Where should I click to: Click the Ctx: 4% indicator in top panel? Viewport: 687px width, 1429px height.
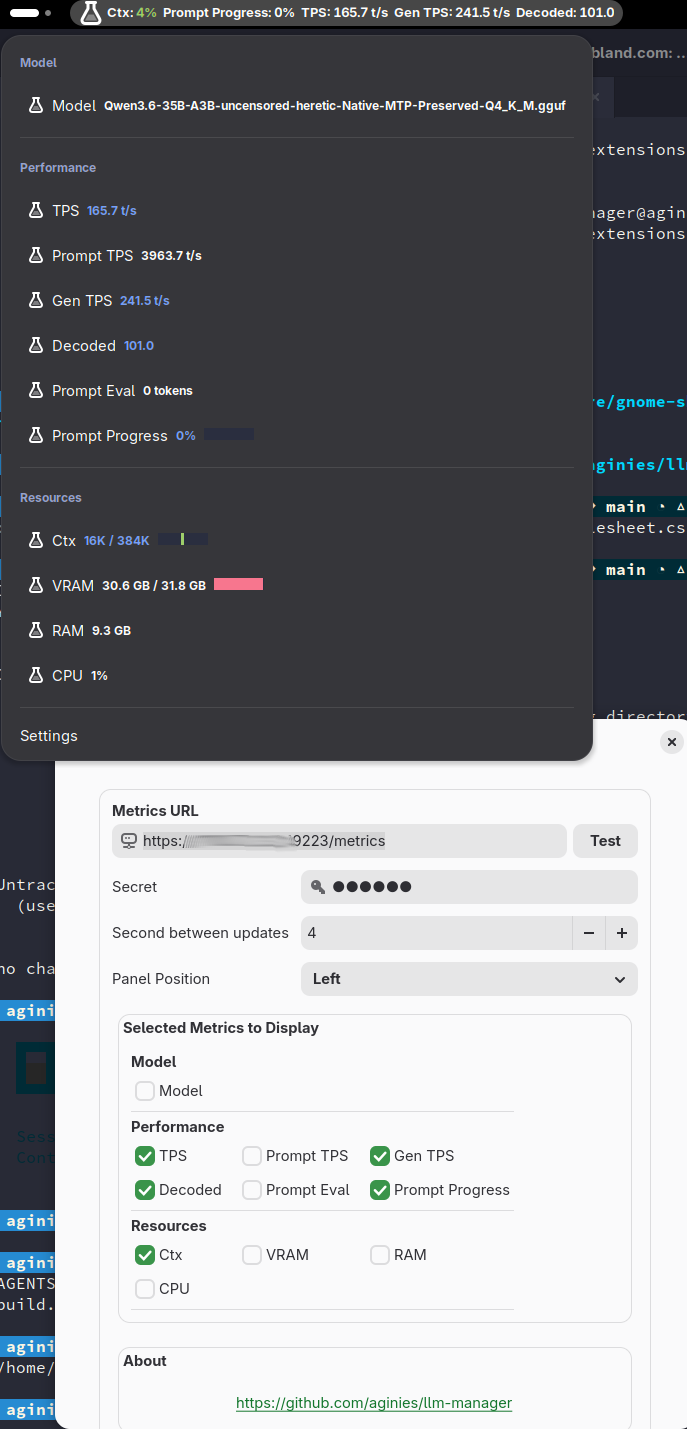(x=132, y=13)
